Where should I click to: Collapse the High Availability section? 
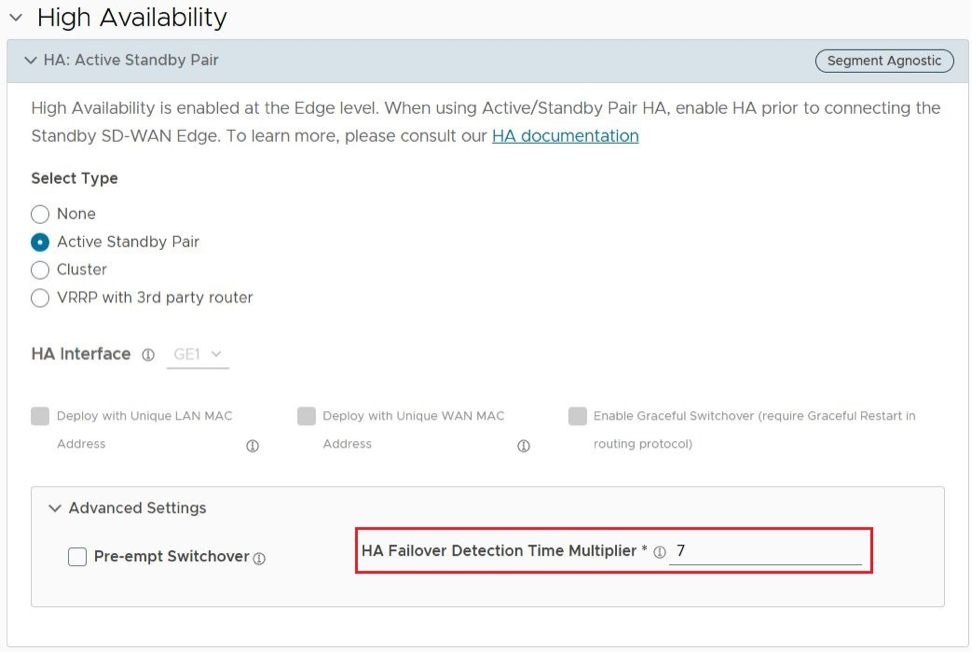tap(16, 18)
